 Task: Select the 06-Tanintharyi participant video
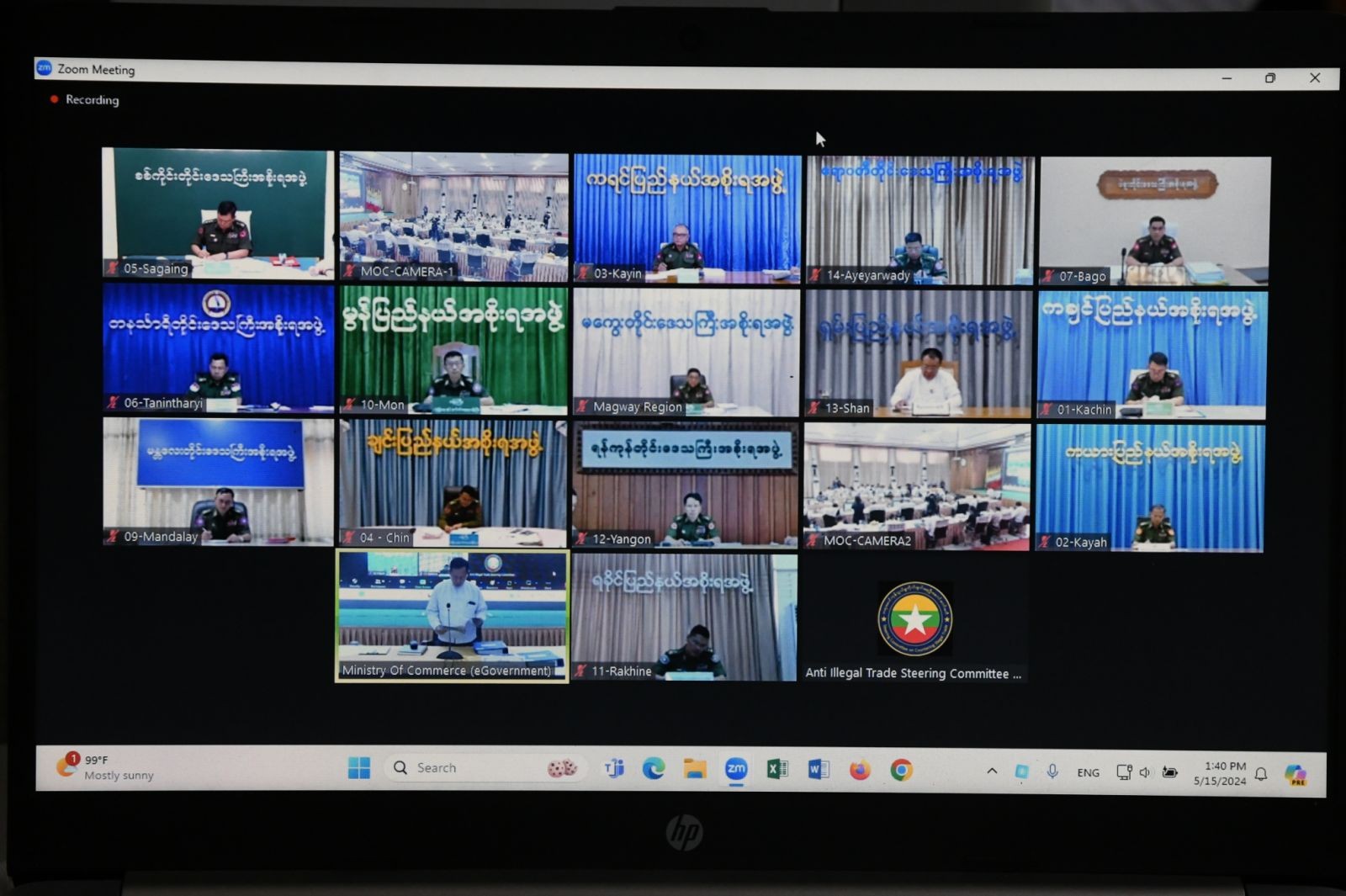(x=219, y=347)
